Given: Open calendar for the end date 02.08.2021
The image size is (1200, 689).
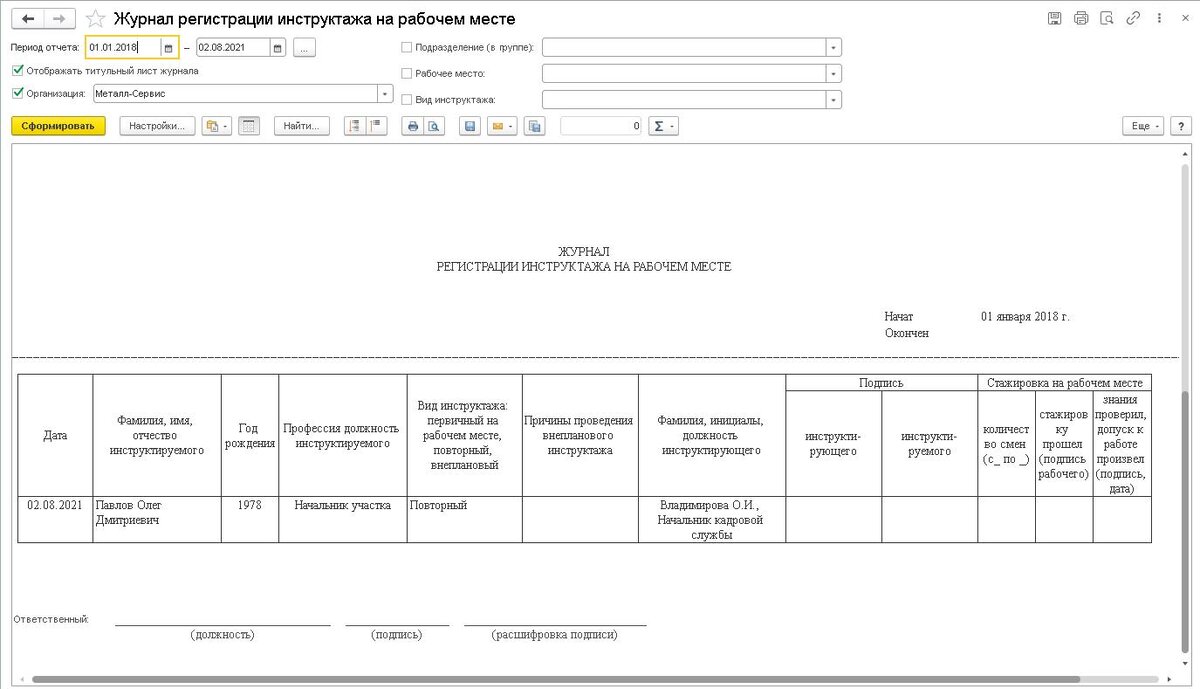Looking at the screenshot, I should pyautogui.click(x=278, y=47).
